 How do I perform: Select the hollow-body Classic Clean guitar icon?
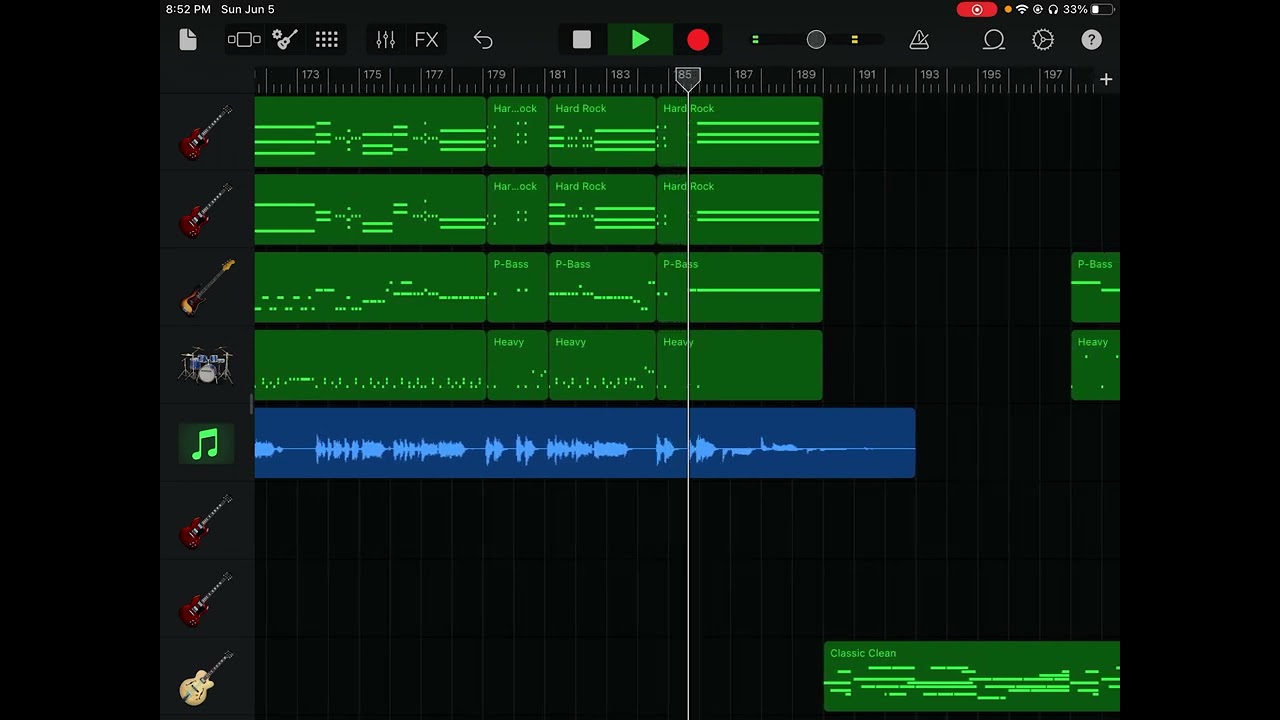[207, 678]
